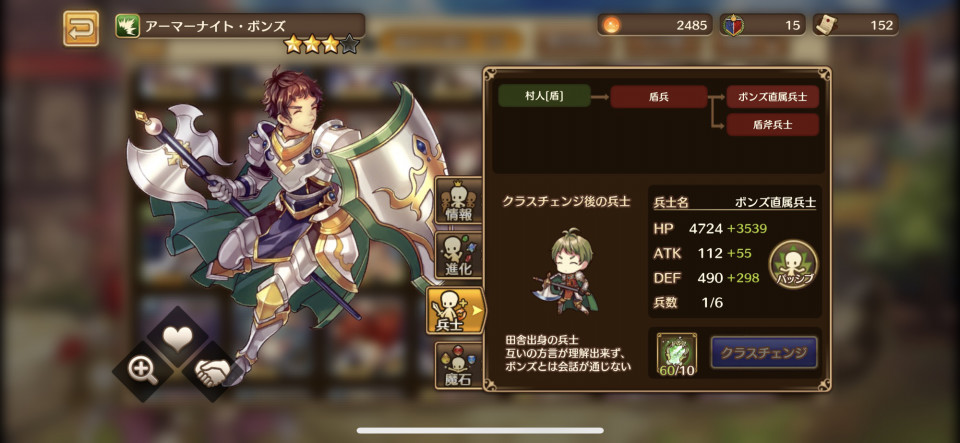
Task: Click the クラスチェンジ class change button
Action: click(763, 352)
